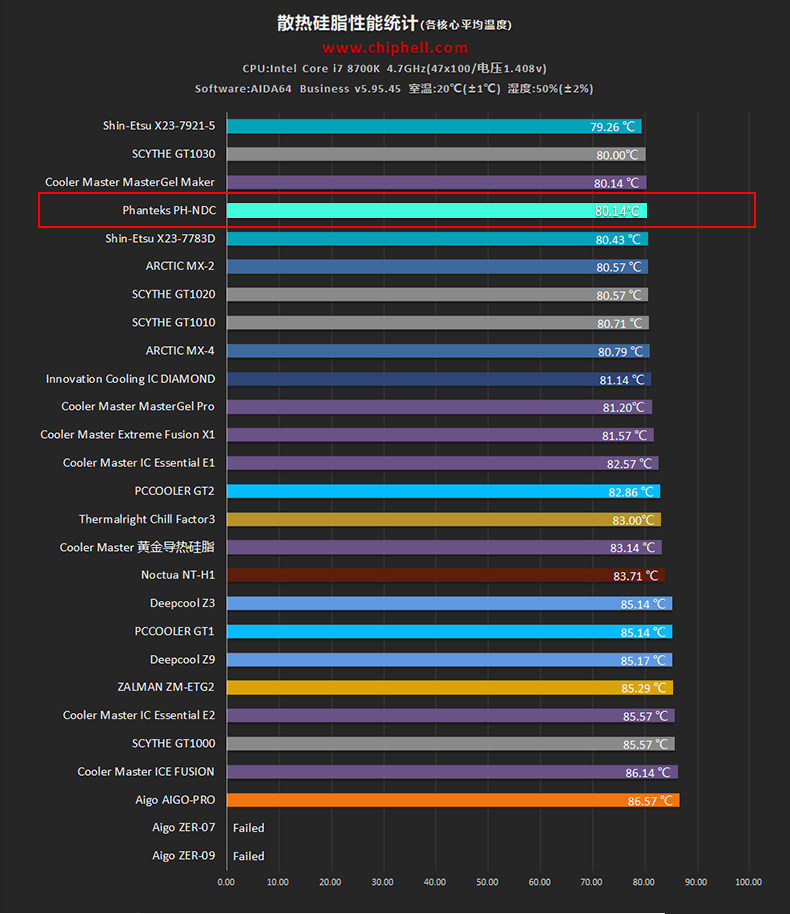790x914 pixels.
Task: Click the 83.14 ℃ value
Action: (x=633, y=548)
